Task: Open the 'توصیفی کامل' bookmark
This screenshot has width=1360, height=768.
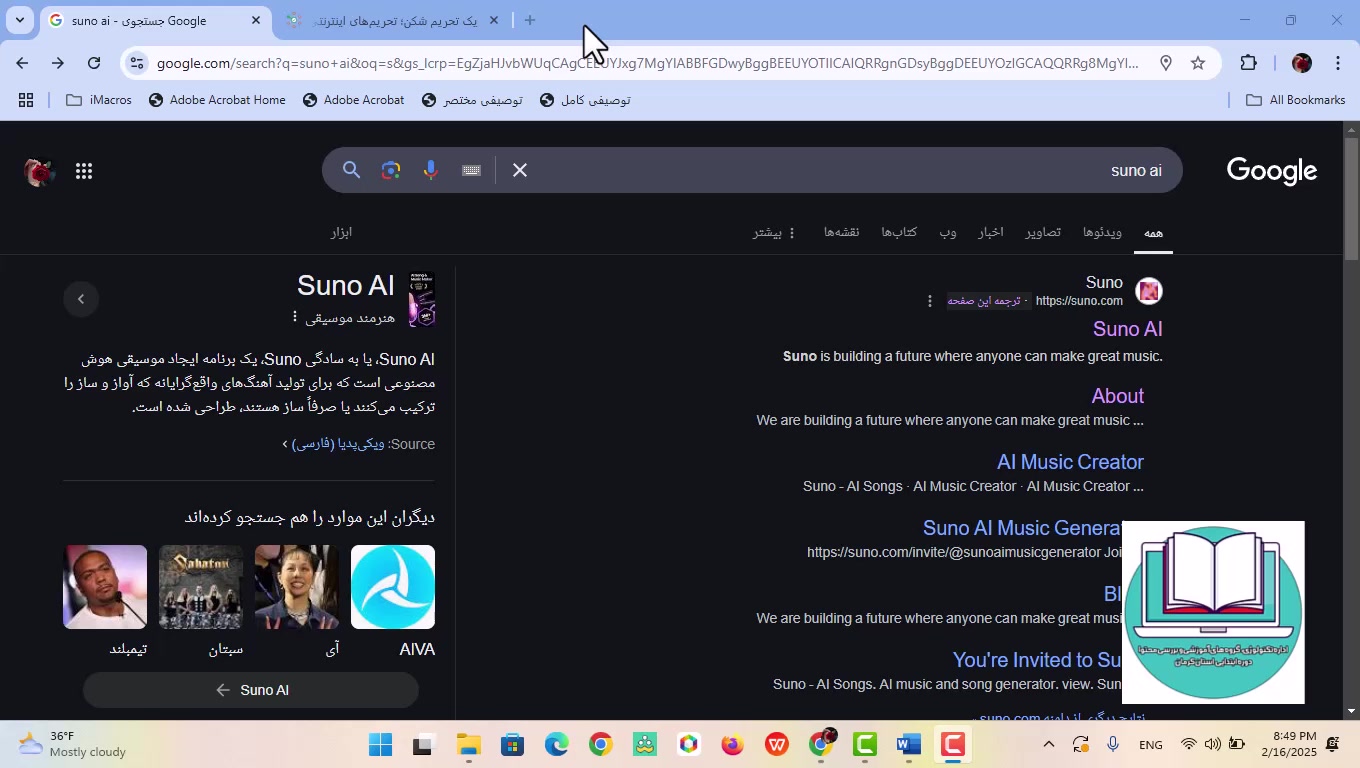Action: tap(585, 100)
